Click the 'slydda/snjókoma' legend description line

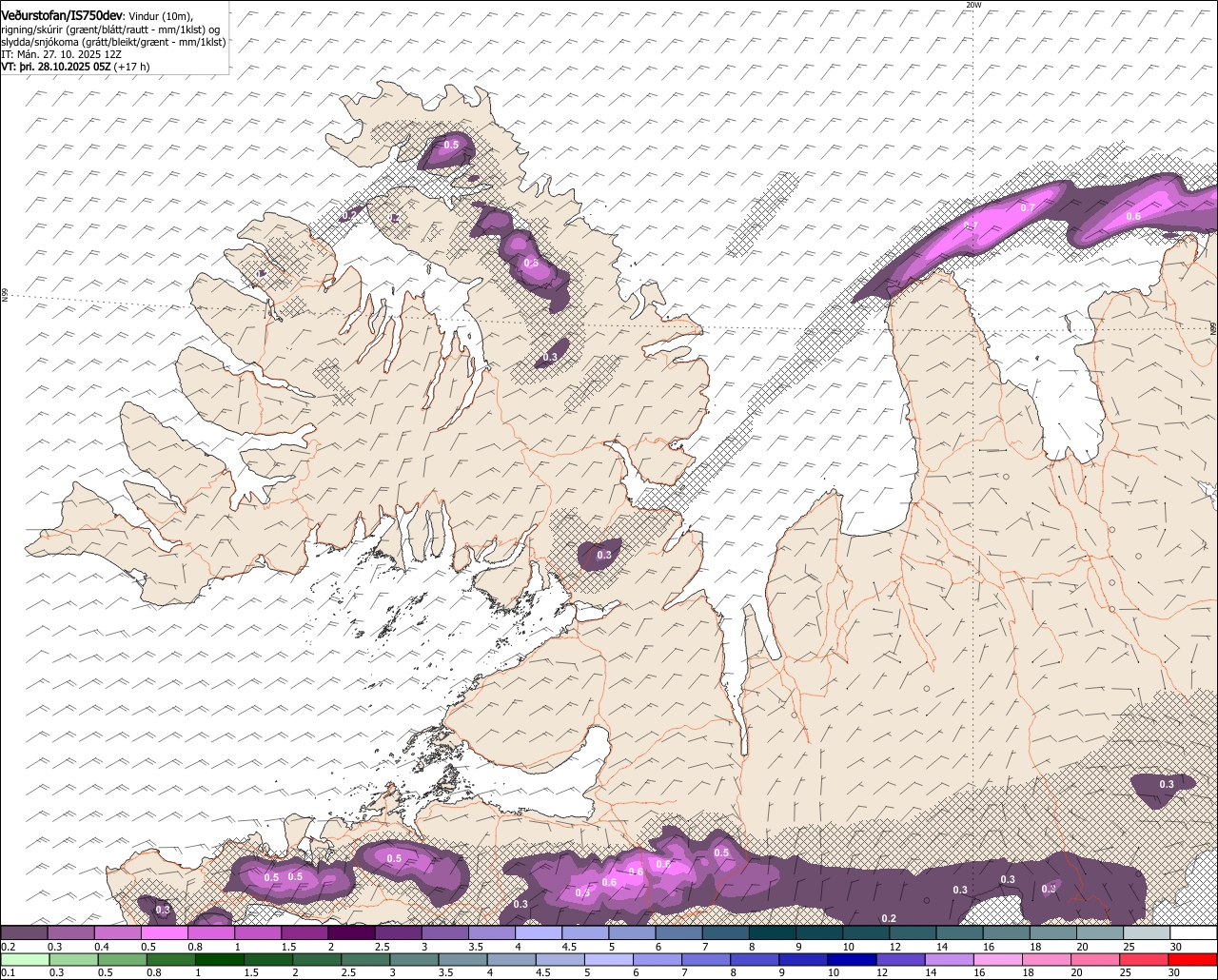point(113,42)
